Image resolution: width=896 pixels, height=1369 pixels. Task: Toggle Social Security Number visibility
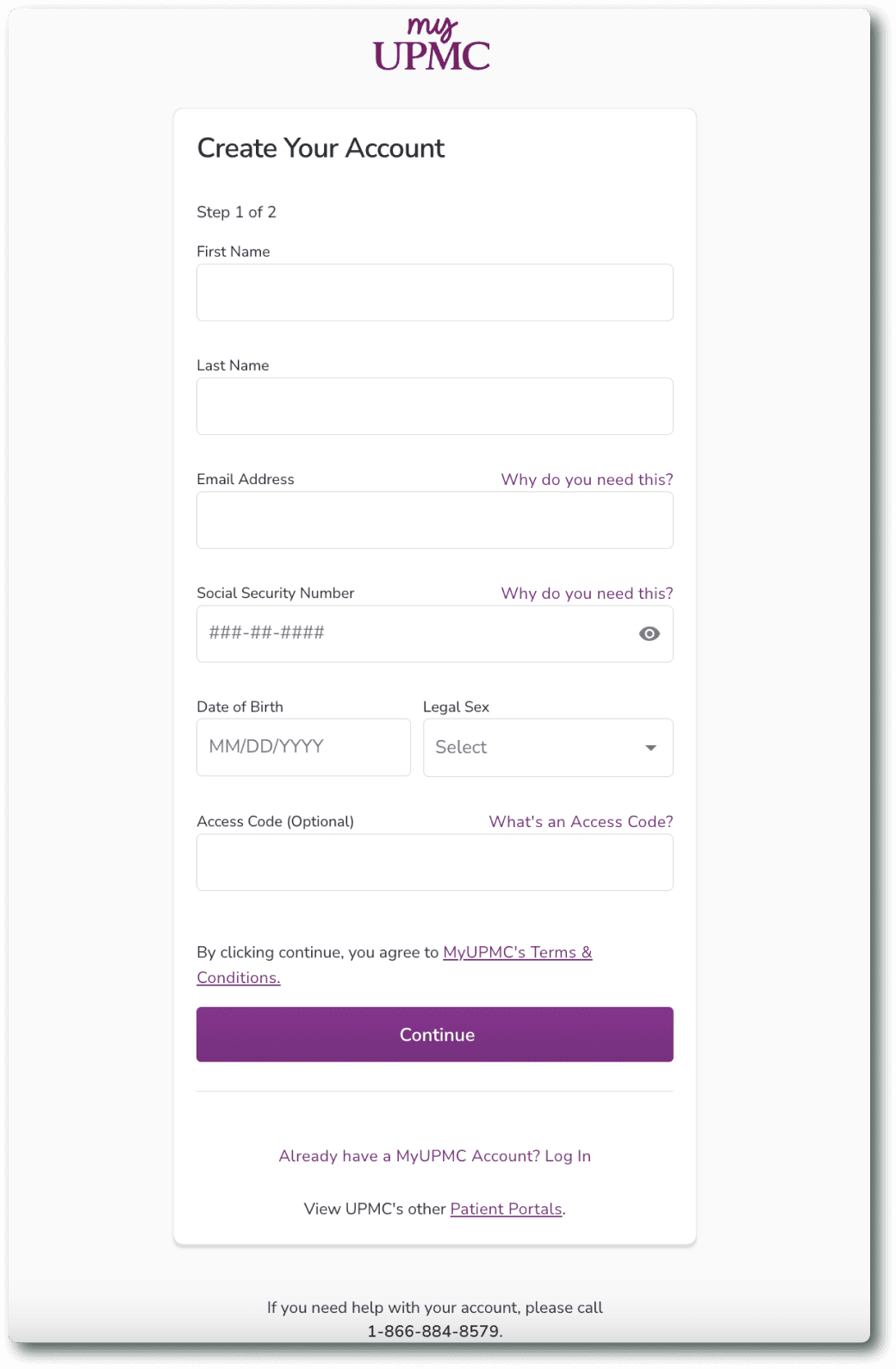pos(649,633)
